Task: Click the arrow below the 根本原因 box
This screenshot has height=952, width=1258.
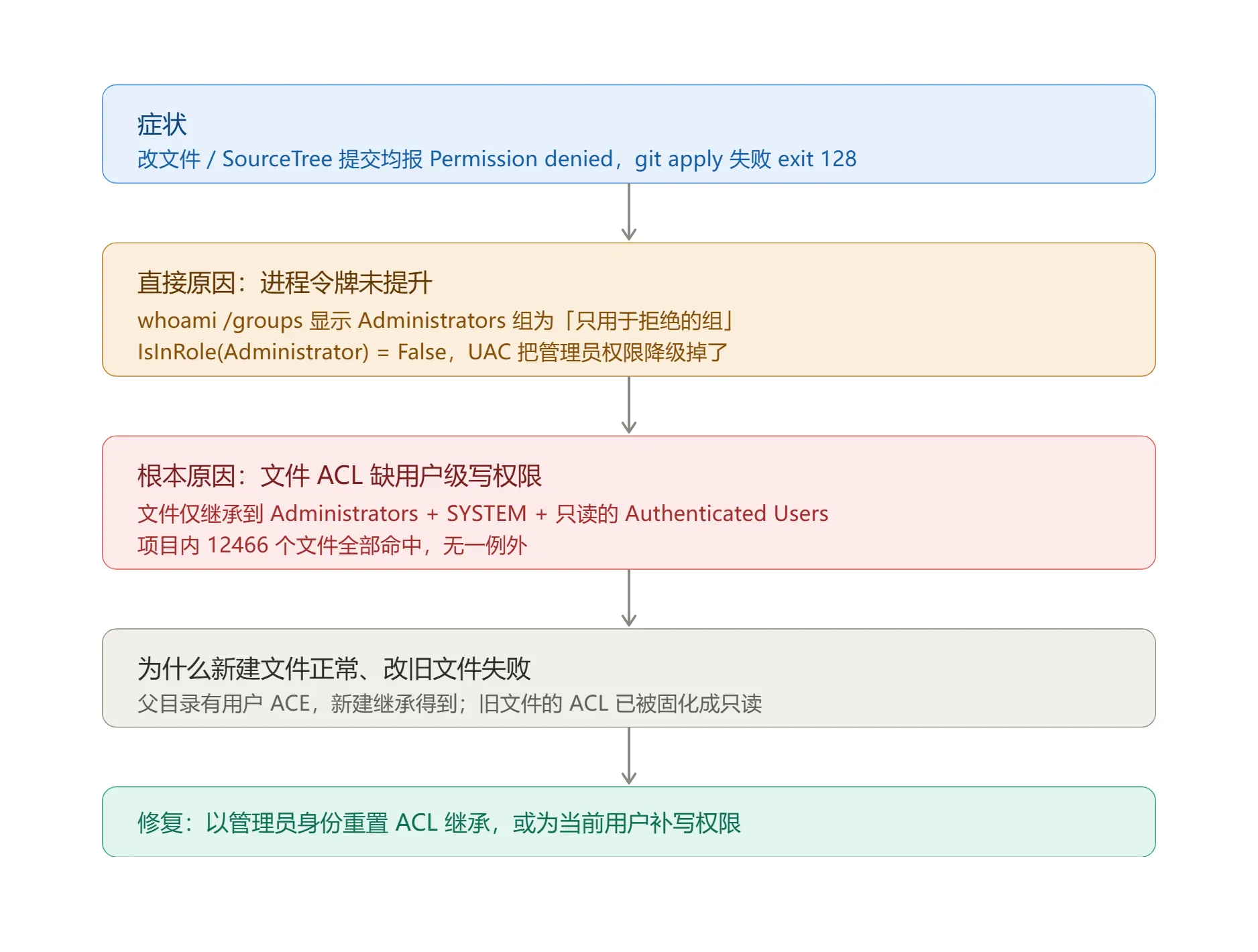Action: [x=628, y=598]
